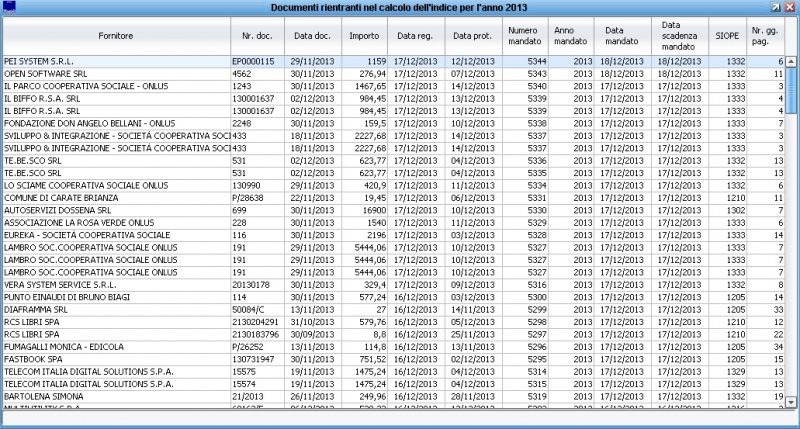Viewport: 800px width, 429px height.
Task: Click document number 20130178
Action: (251, 285)
